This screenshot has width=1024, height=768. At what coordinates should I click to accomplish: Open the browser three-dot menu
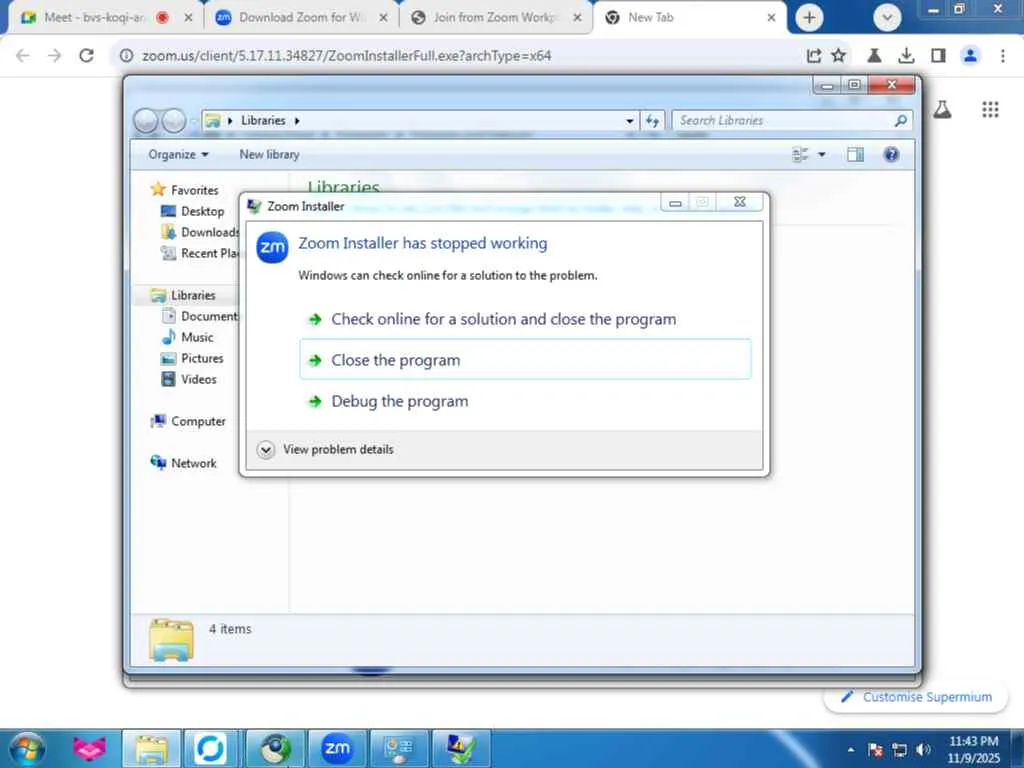pos(1002,56)
